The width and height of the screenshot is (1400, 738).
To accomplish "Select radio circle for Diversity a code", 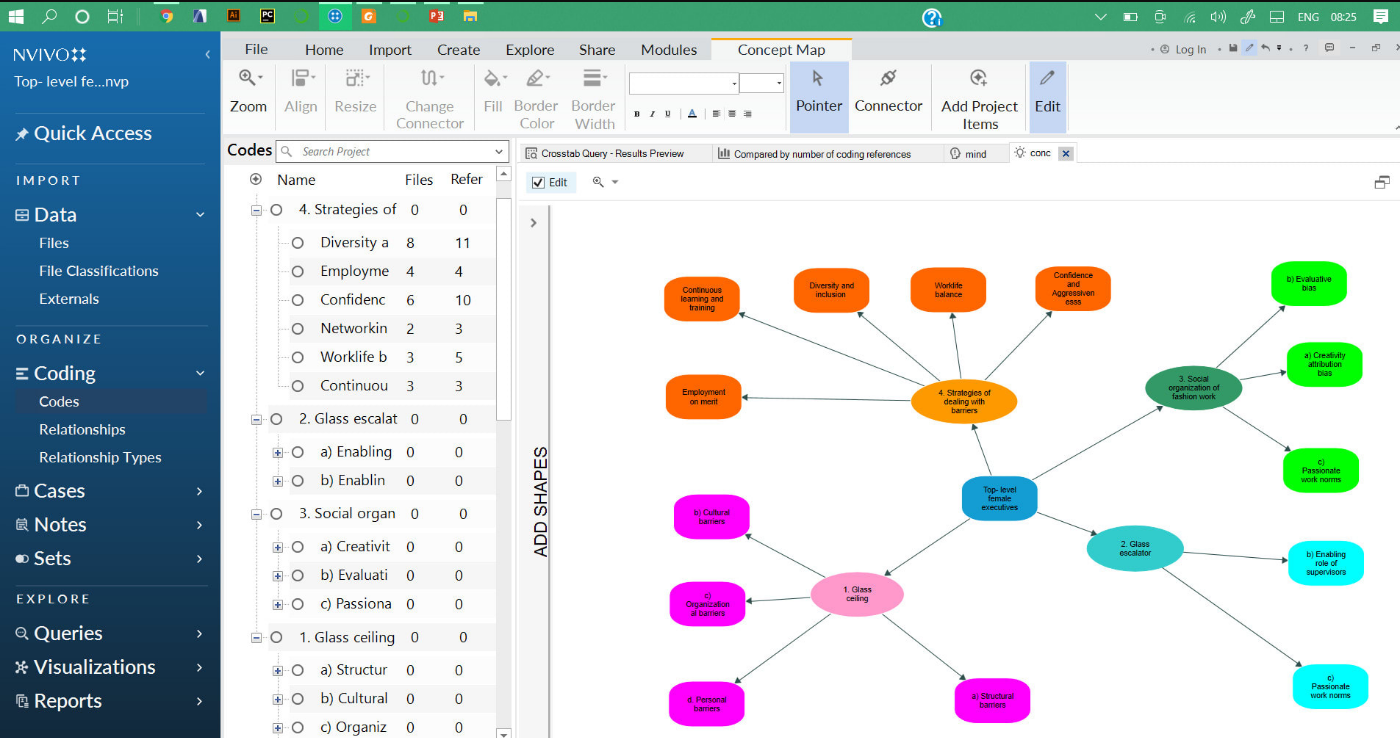I will (297, 243).
